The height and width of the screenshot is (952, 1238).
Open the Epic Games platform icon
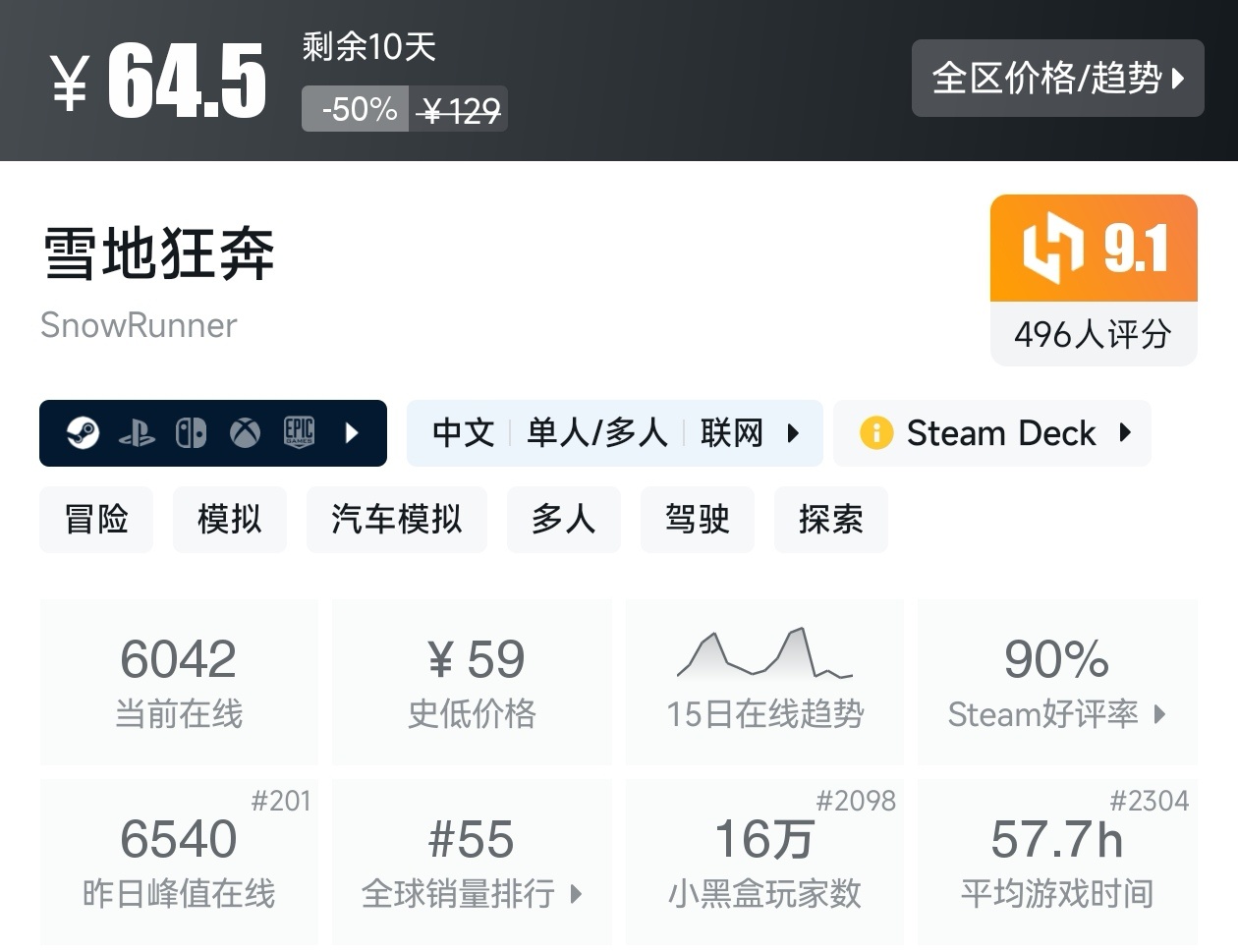click(298, 432)
